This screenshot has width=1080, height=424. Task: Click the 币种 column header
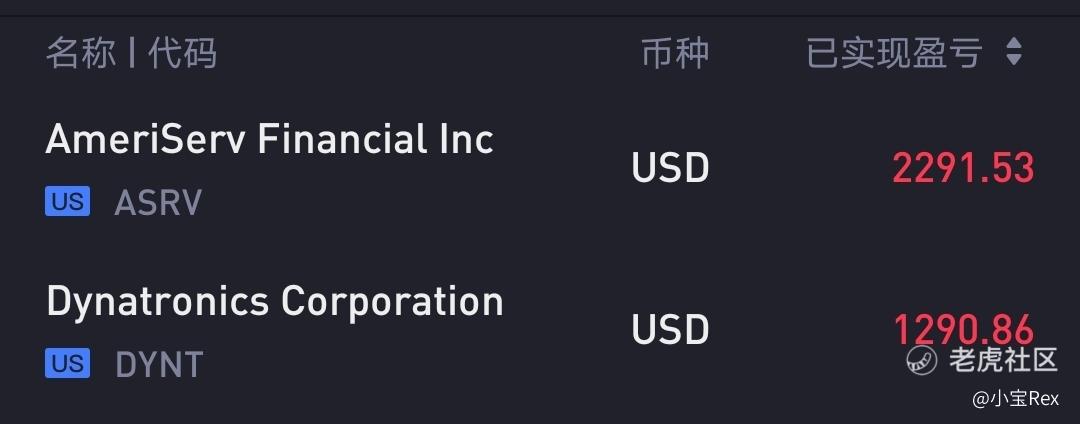click(x=675, y=53)
